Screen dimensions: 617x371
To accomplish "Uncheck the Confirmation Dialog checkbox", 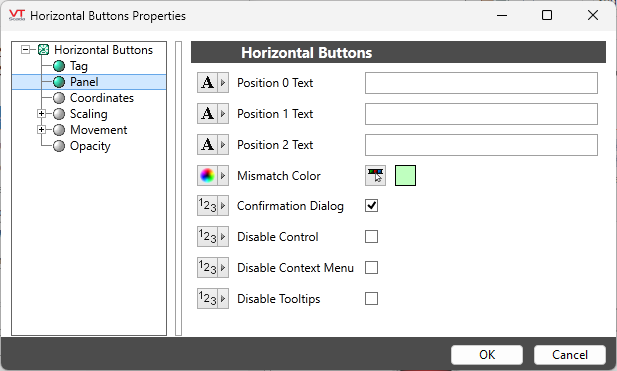I will 371,206.
